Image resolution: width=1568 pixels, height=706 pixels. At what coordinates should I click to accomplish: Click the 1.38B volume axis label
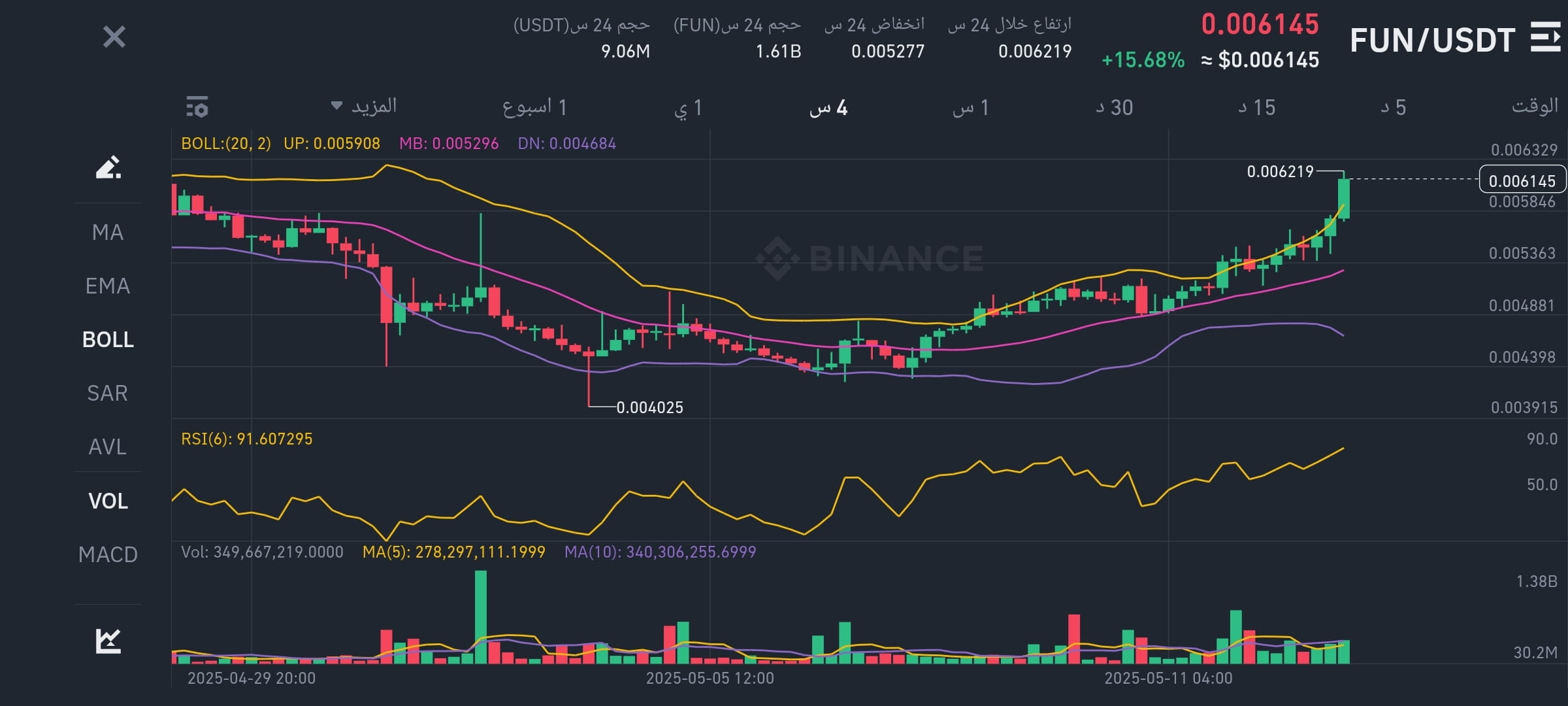tap(1537, 581)
